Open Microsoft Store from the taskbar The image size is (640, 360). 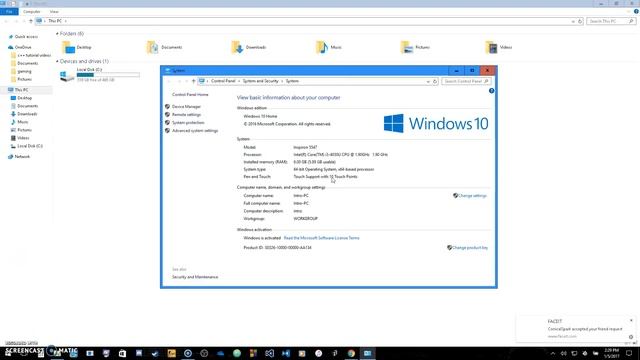pyautogui.click(x=122, y=353)
